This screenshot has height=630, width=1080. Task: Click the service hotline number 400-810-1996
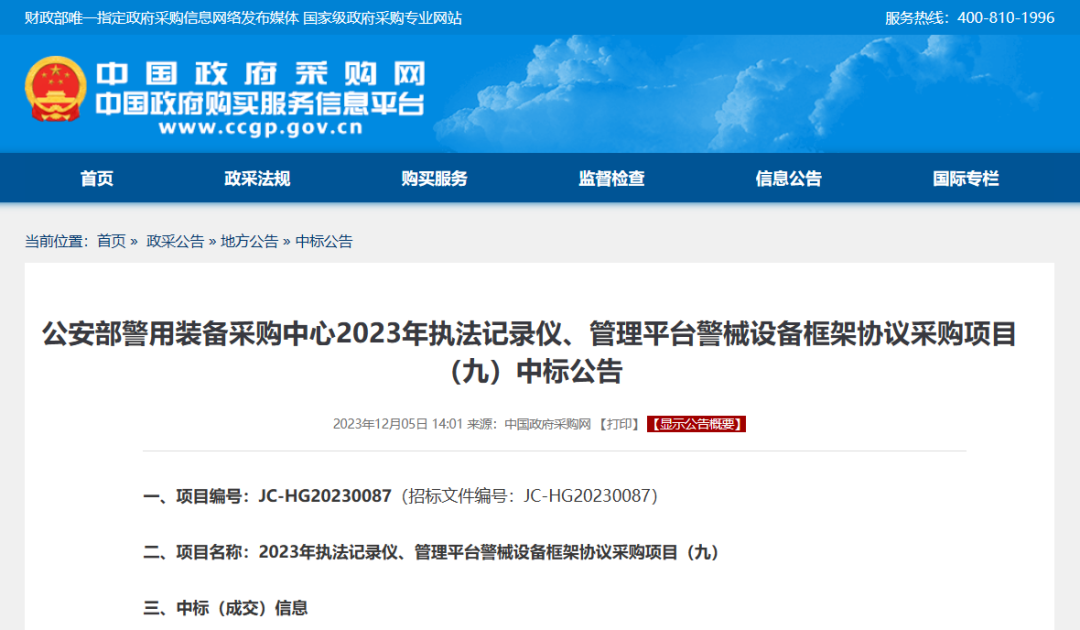(1004, 16)
